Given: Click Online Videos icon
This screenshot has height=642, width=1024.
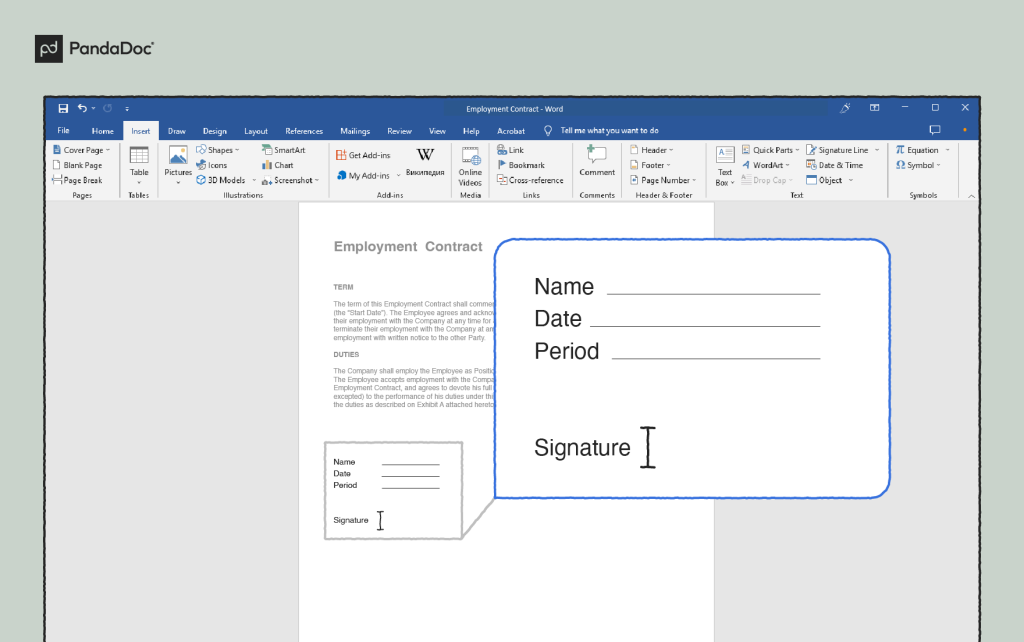Looking at the screenshot, I should (x=470, y=157).
